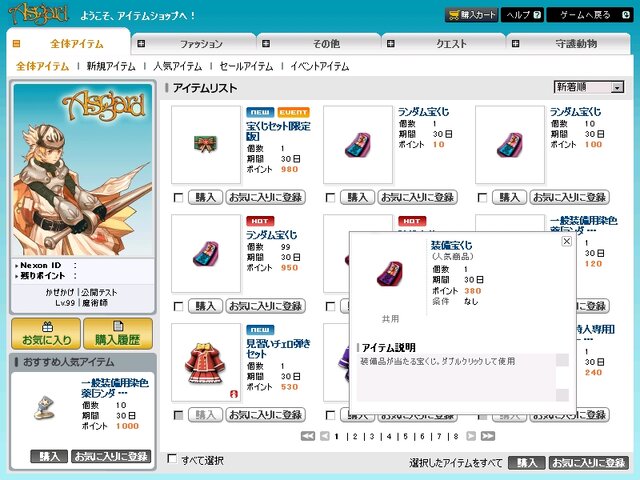Click the Asgard logo at top left

click(39, 14)
